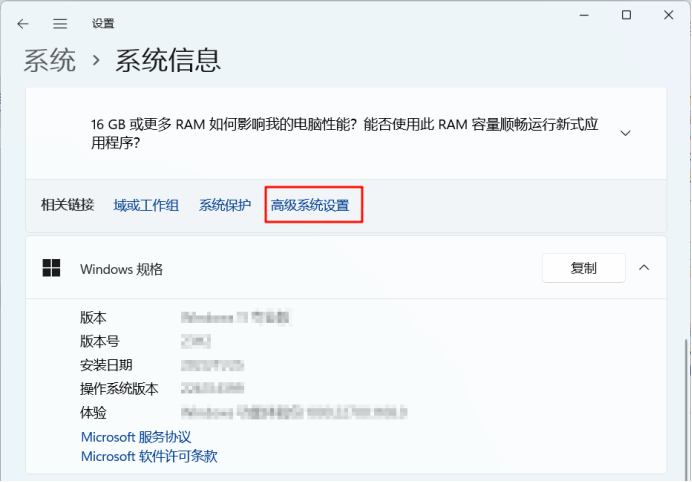This screenshot has height=482, width=692.
Task: Go back with the arrow icon
Action: [x=23, y=23]
